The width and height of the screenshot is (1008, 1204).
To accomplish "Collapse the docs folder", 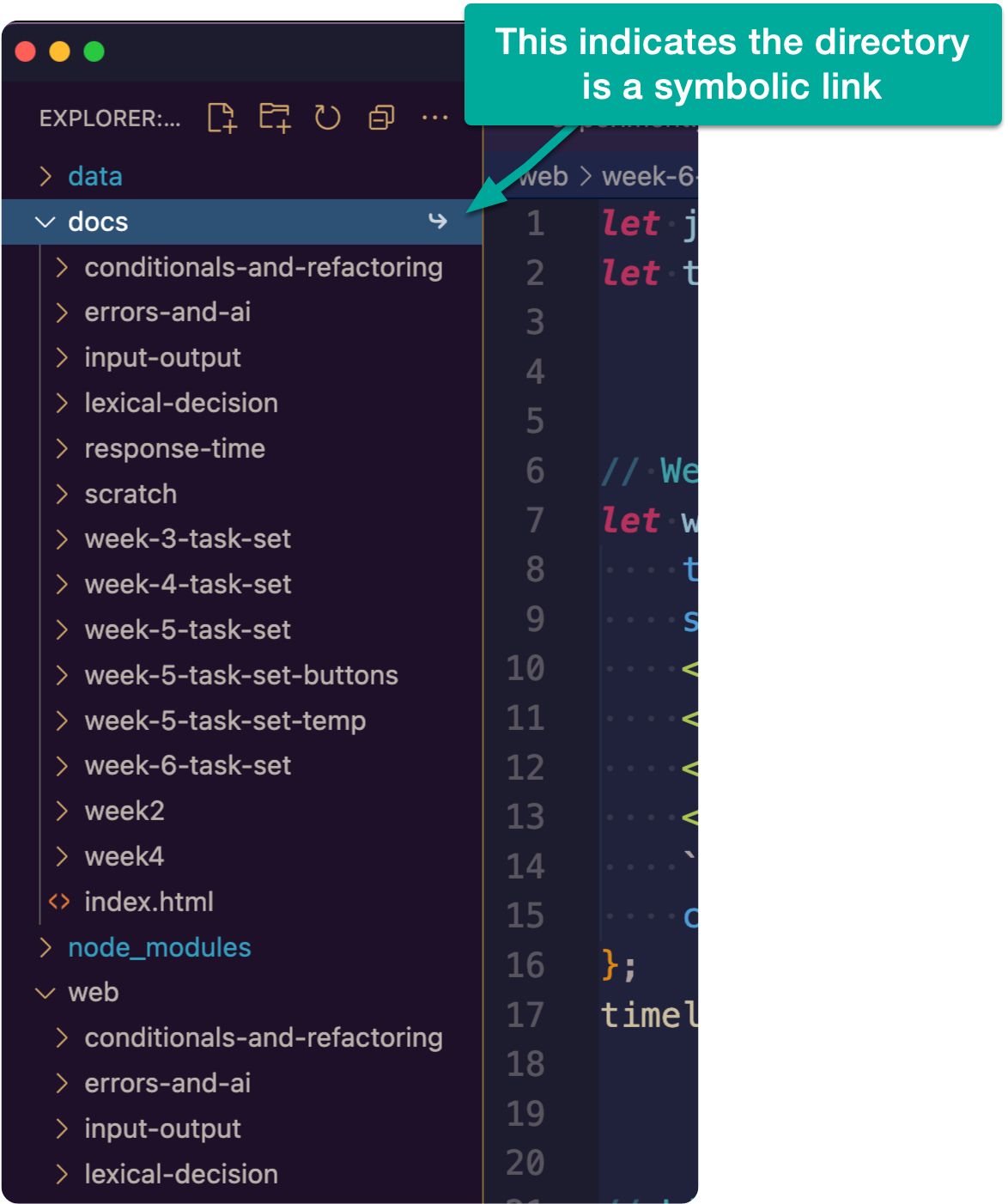I will (x=45, y=222).
